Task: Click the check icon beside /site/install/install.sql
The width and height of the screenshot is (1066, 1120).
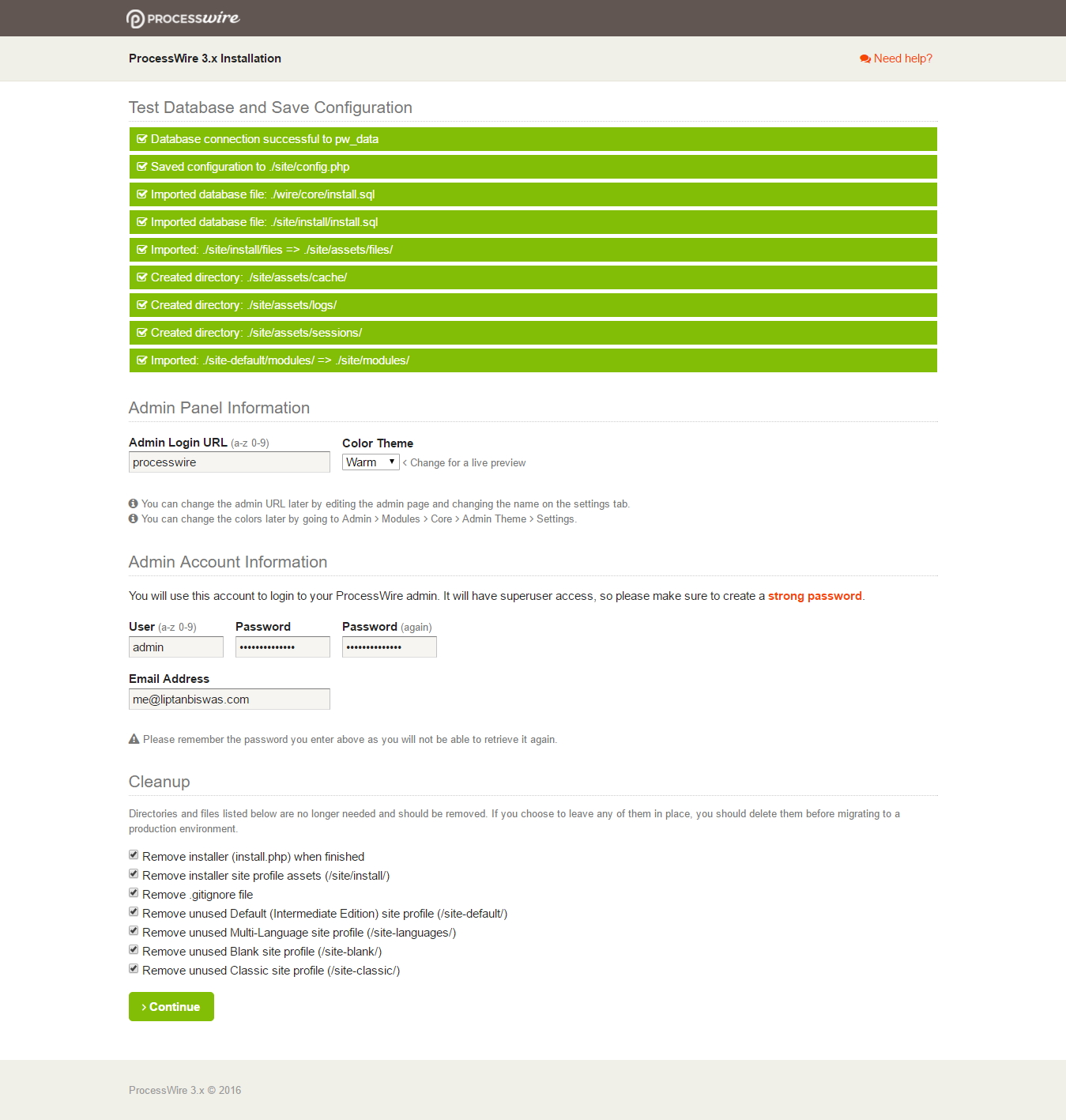Action: tap(142, 222)
